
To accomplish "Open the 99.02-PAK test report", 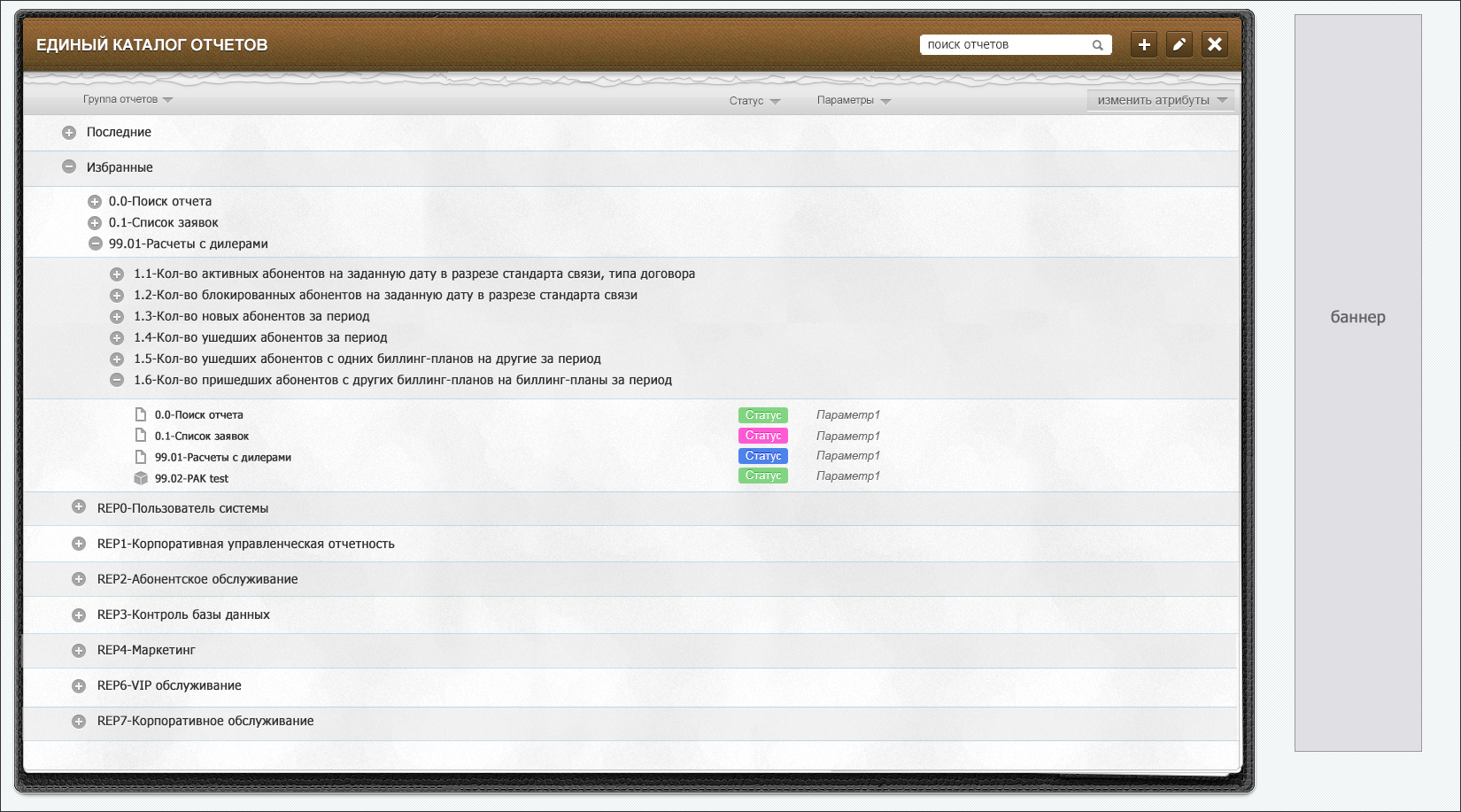I will pos(191,479).
